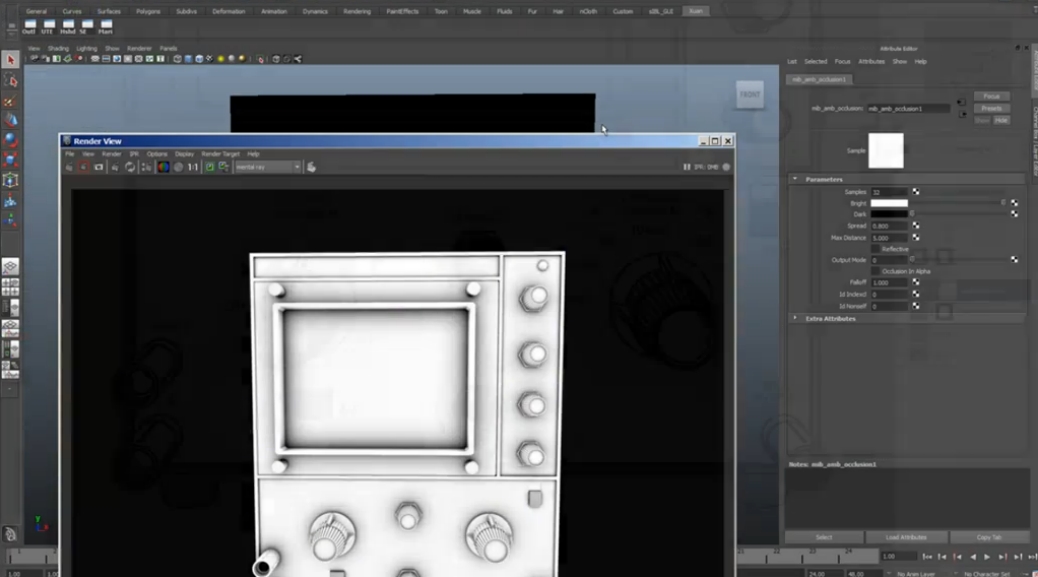This screenshot has height=577, width=1038.
Task: Toggle the use all lights yellow icon
Action: point(220,59)
